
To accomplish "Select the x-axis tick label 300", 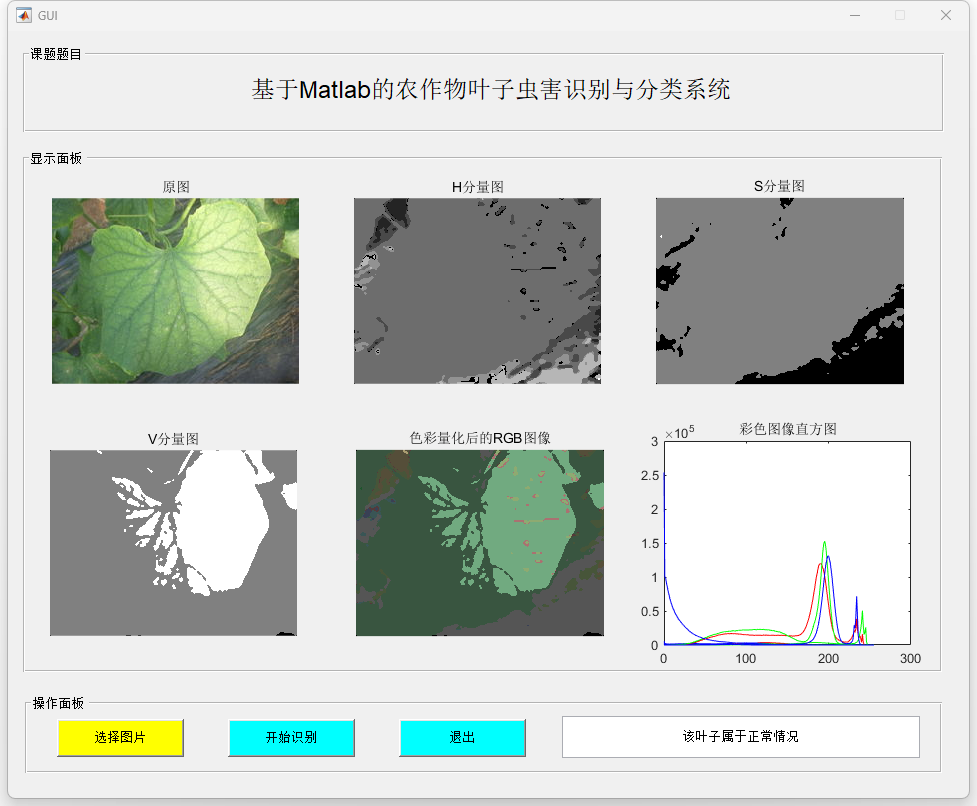I will [x=910, y=658].
